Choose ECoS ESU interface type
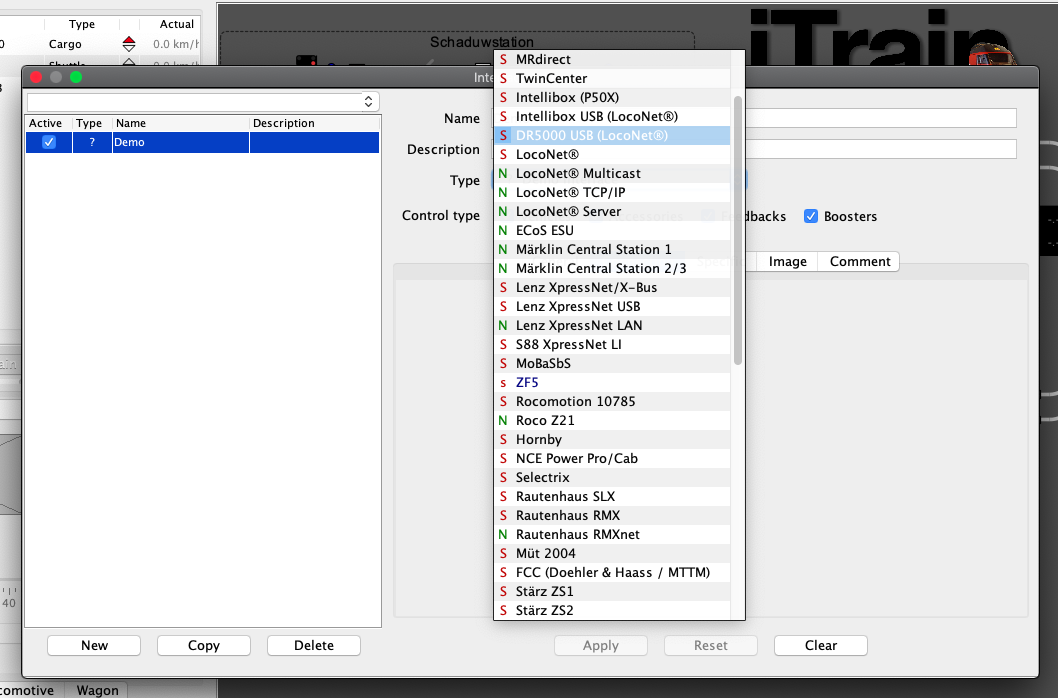This screenshot has height=698, width=1058. (x=612, y=230)
